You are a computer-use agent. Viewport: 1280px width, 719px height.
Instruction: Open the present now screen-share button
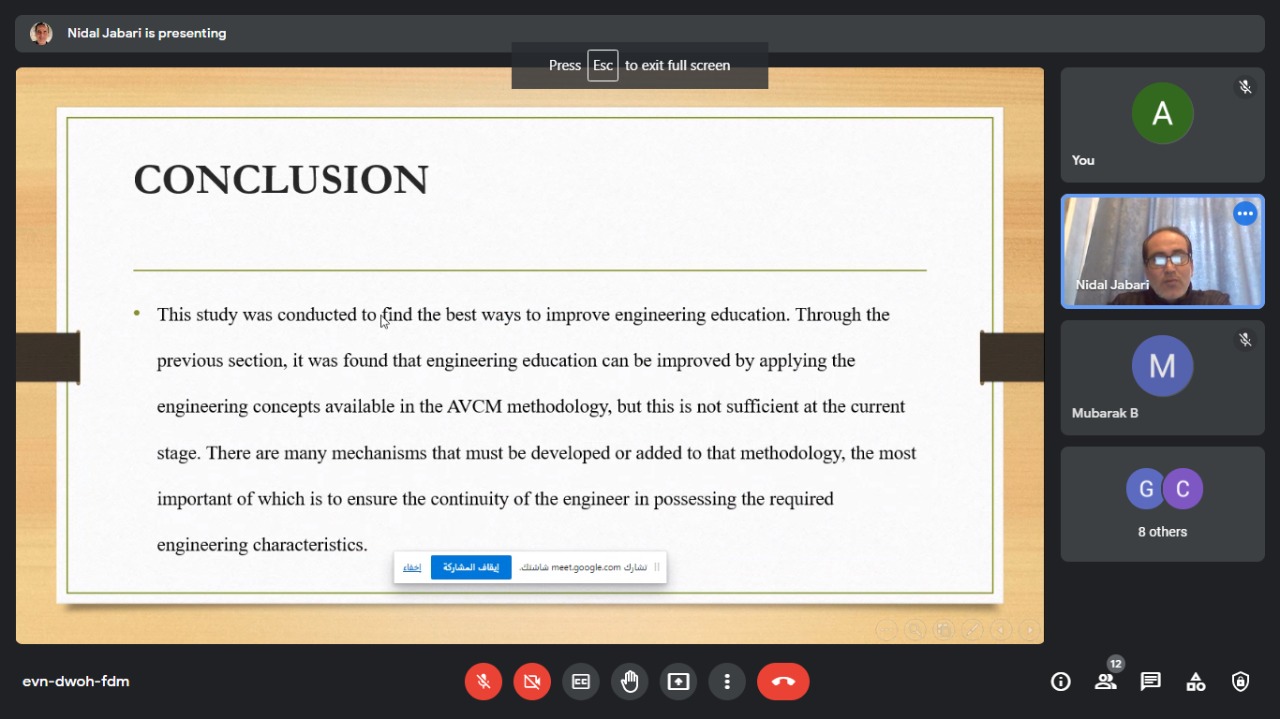click(x=678, y=681)
